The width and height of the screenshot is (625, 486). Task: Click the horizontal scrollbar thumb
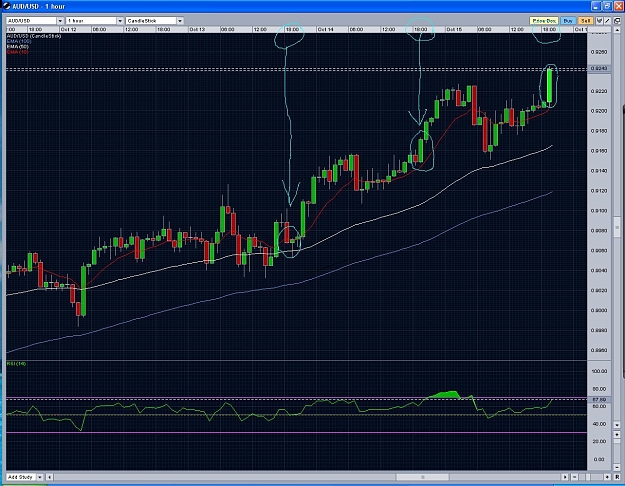click(x=423, y=477)
